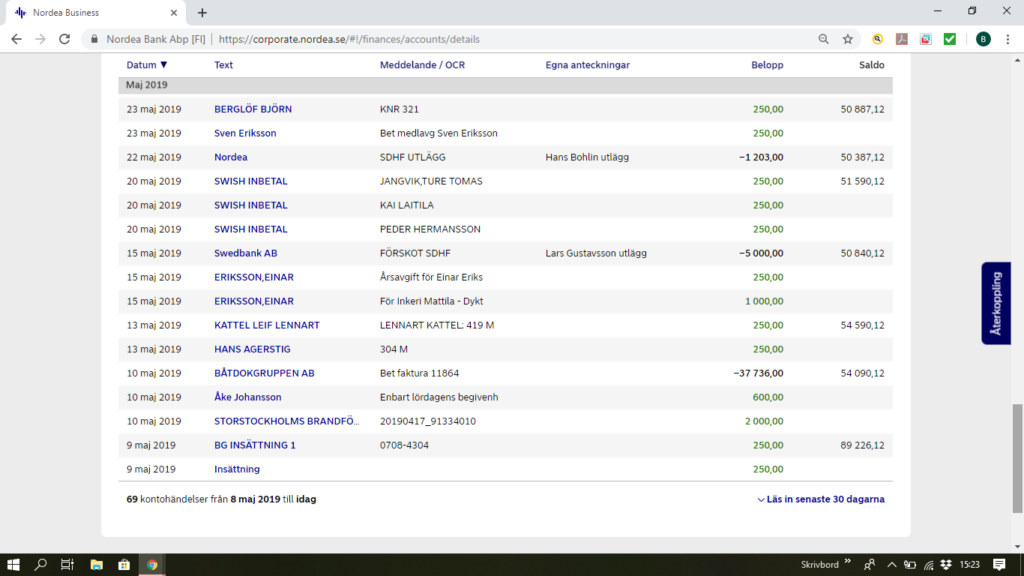Image resolution: width=1024 pixels, height=576 pixels.
Task: Click the battery icon in system tray
Action: 910,565
